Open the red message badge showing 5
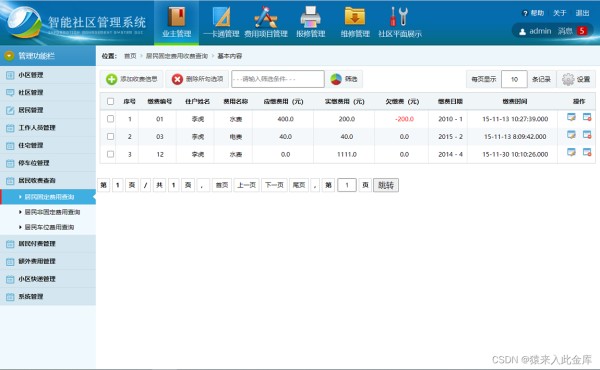 [582, 31]
